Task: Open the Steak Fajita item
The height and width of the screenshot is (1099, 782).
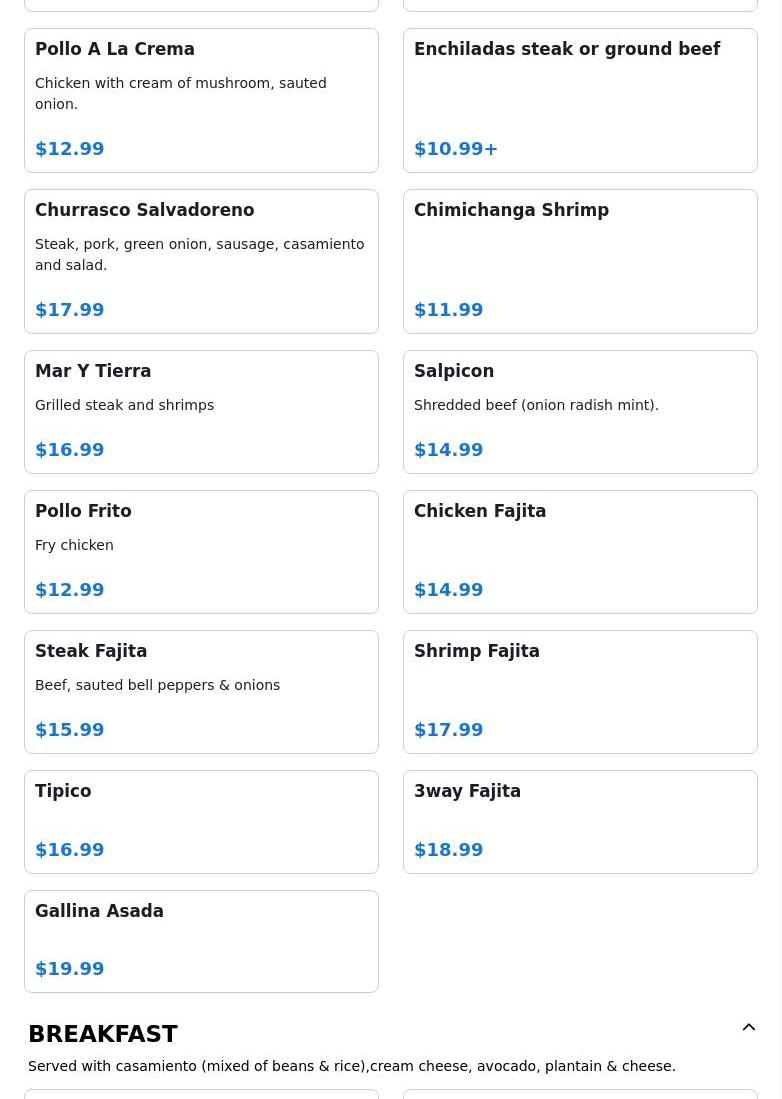Action: (x=201, y=691)
